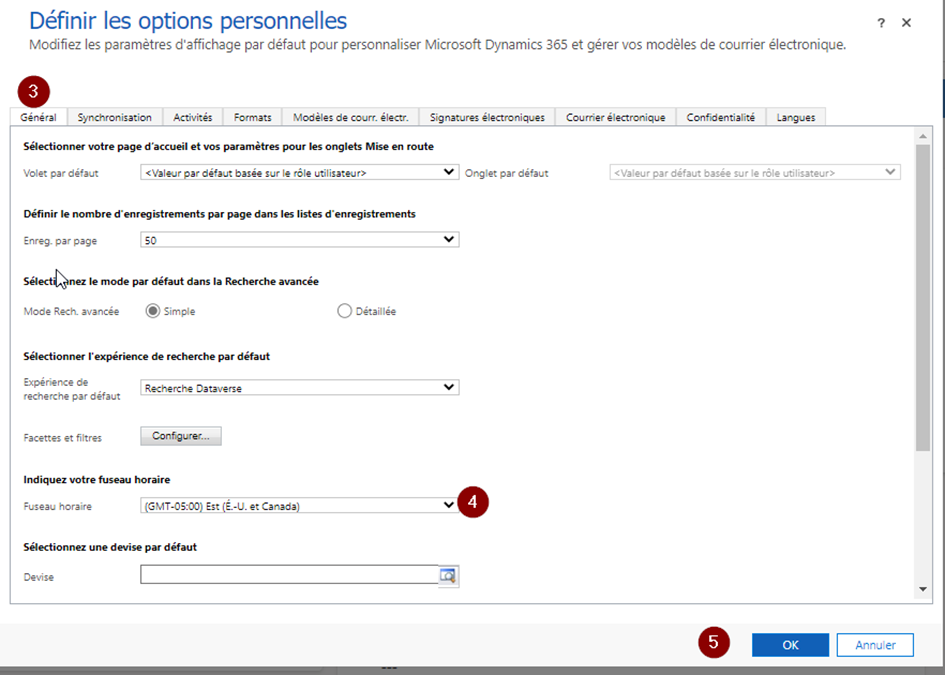The height and width of the screenshot is (675, 945).
Task: Click the Annuler button
Action: click(875, 645)
